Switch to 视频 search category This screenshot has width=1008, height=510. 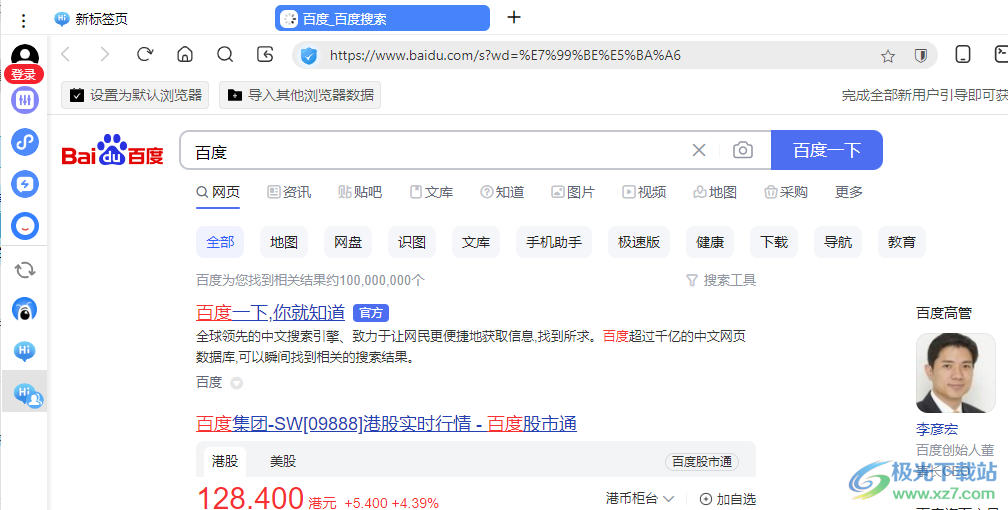(644, 192)
